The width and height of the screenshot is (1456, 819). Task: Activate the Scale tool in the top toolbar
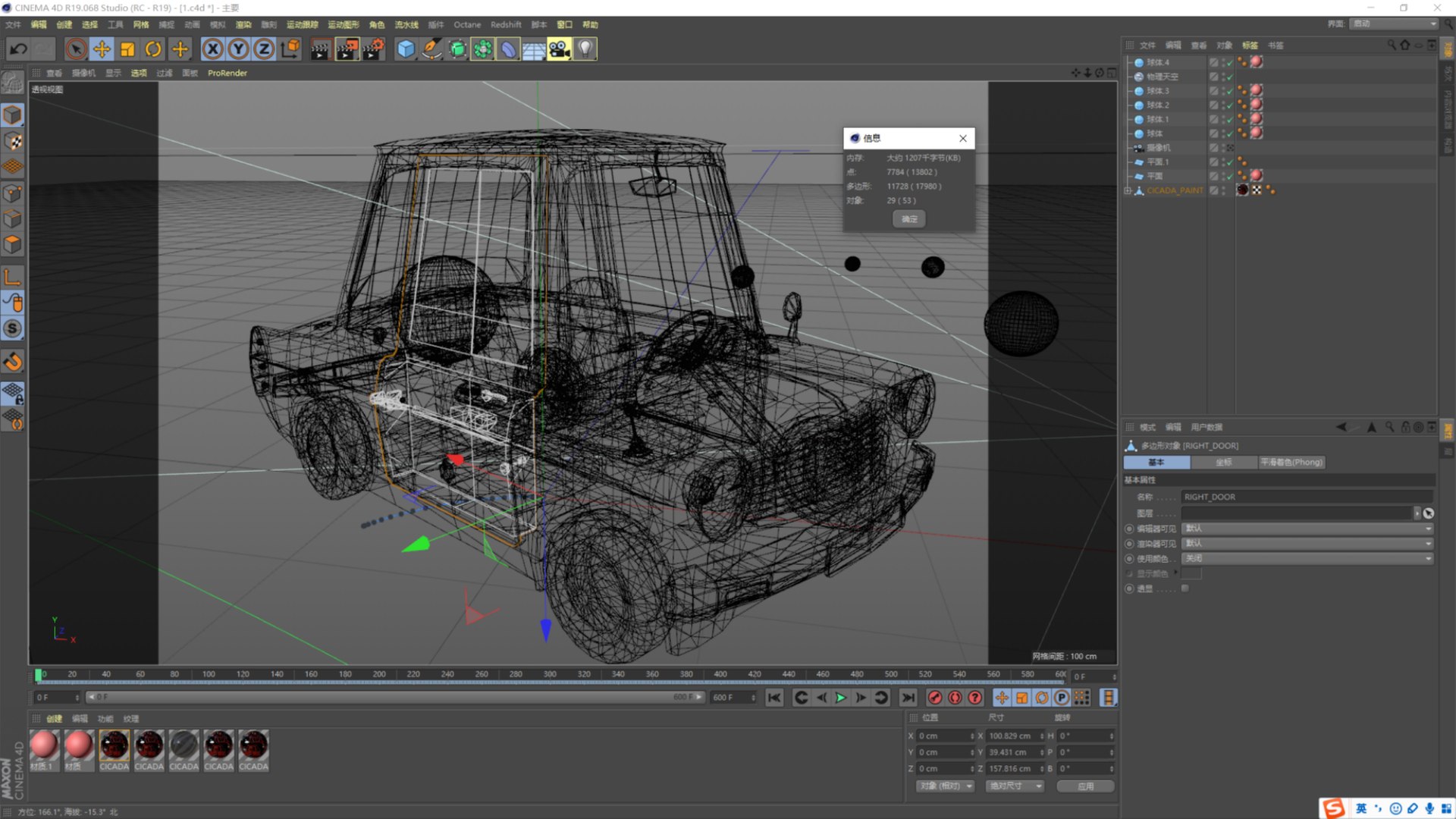[x=127, y=49]
